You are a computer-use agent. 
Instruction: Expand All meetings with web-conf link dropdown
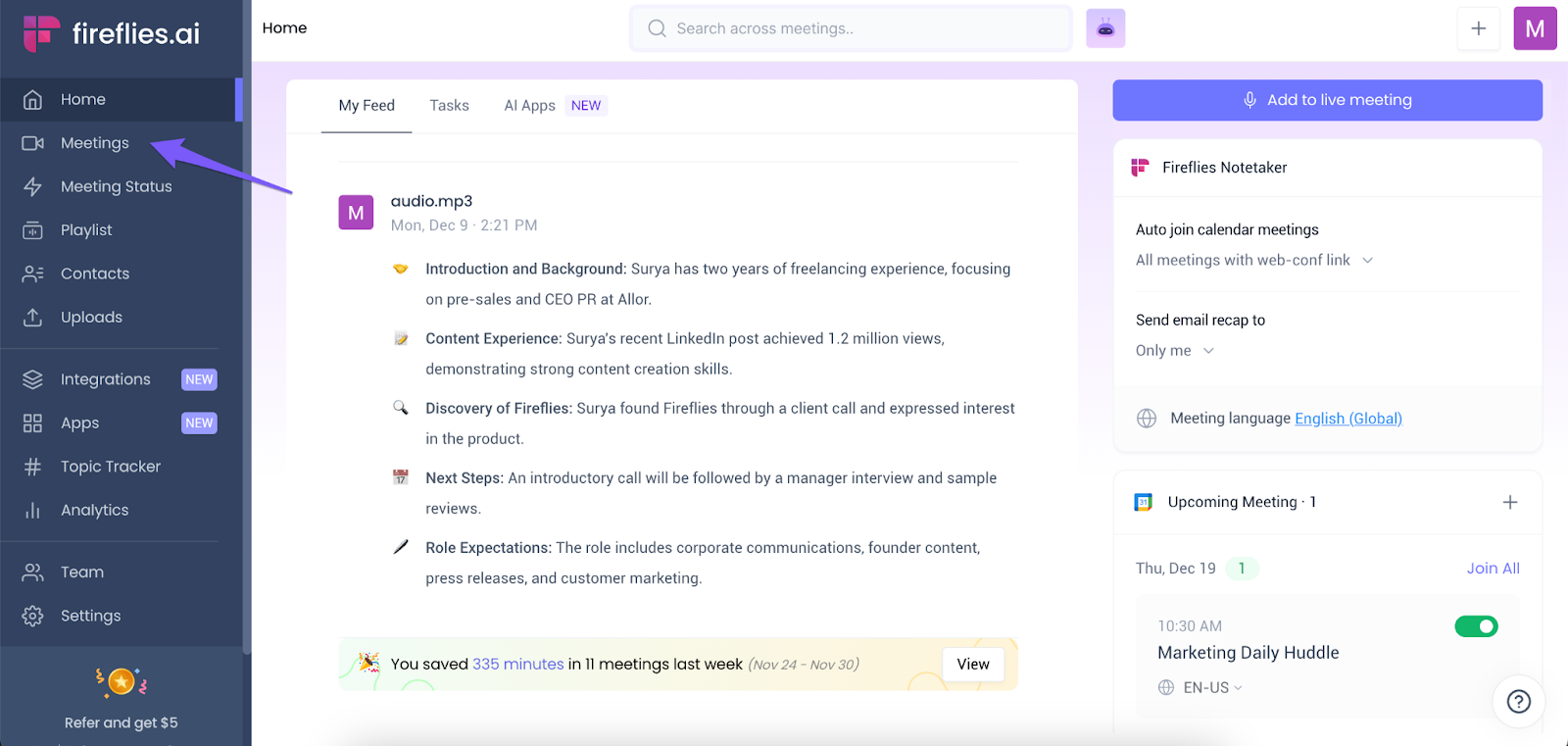pyautogui.click(x=1253, y=260)
